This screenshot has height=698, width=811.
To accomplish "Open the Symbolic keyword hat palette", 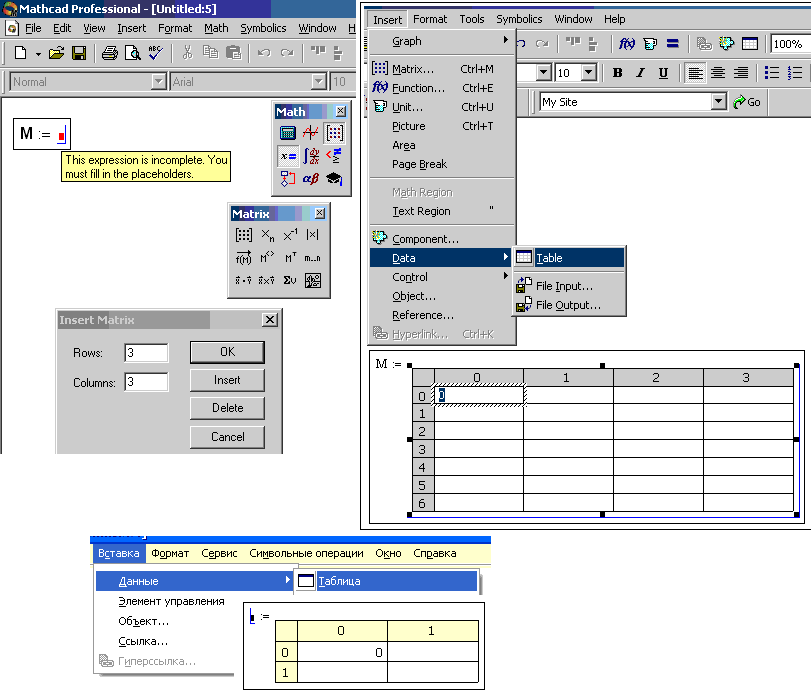I will [334, 179].
